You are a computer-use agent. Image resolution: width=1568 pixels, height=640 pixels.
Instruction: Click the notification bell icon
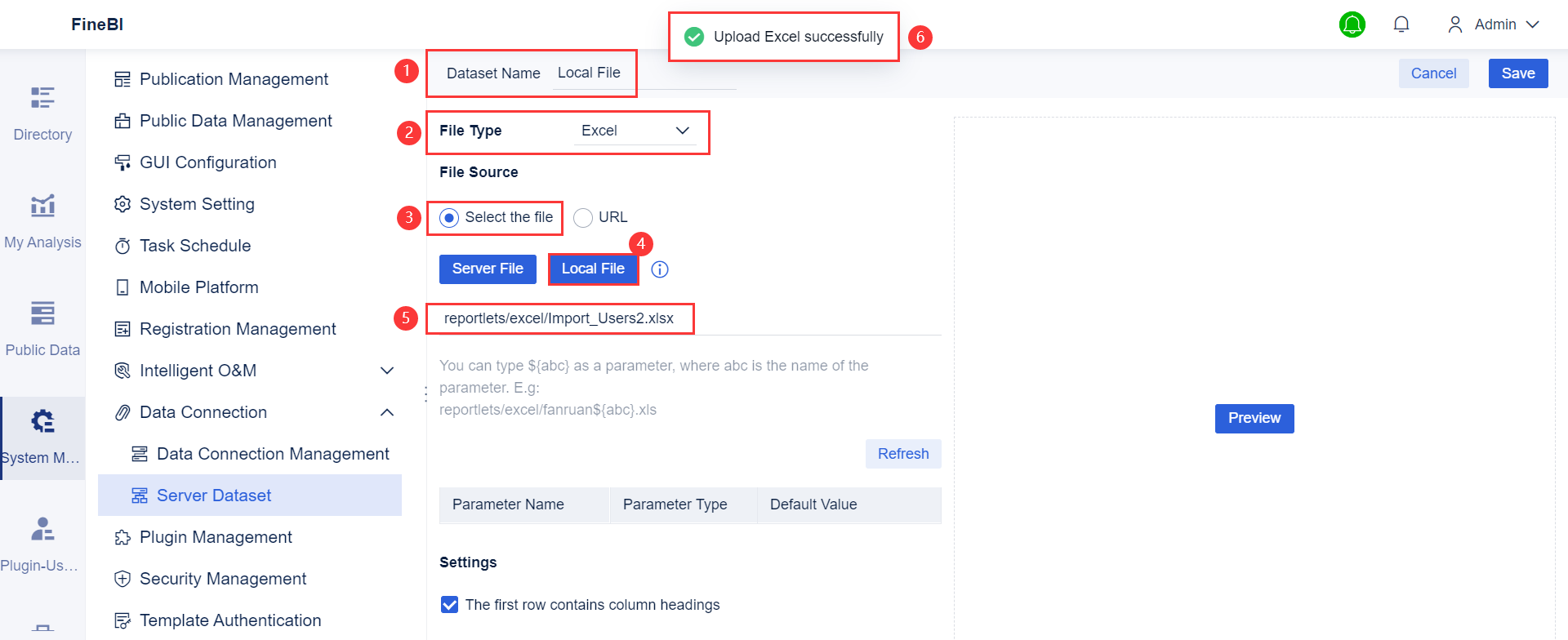(1401, 24)
